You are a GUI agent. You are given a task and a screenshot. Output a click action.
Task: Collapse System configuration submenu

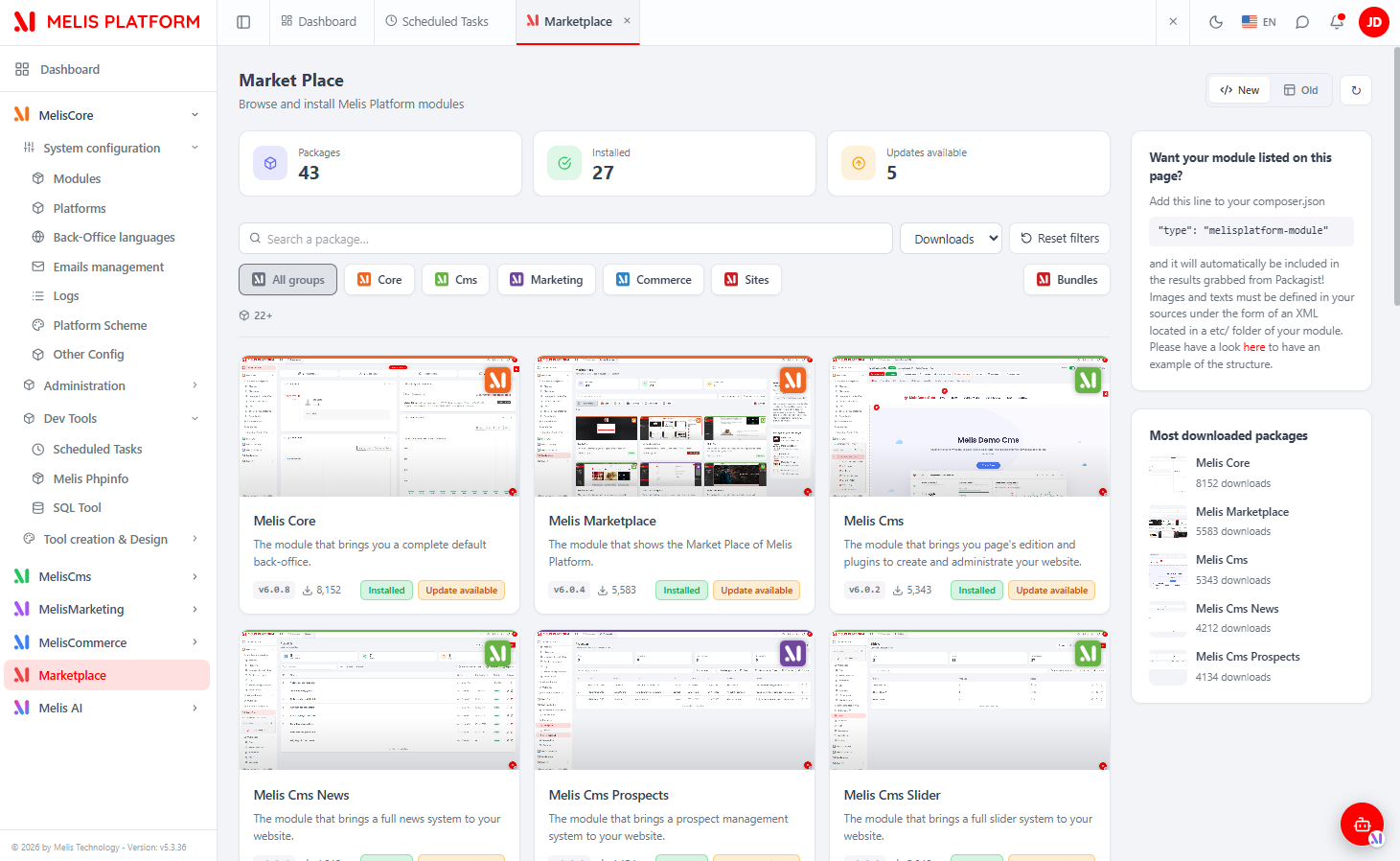[195, 148]
